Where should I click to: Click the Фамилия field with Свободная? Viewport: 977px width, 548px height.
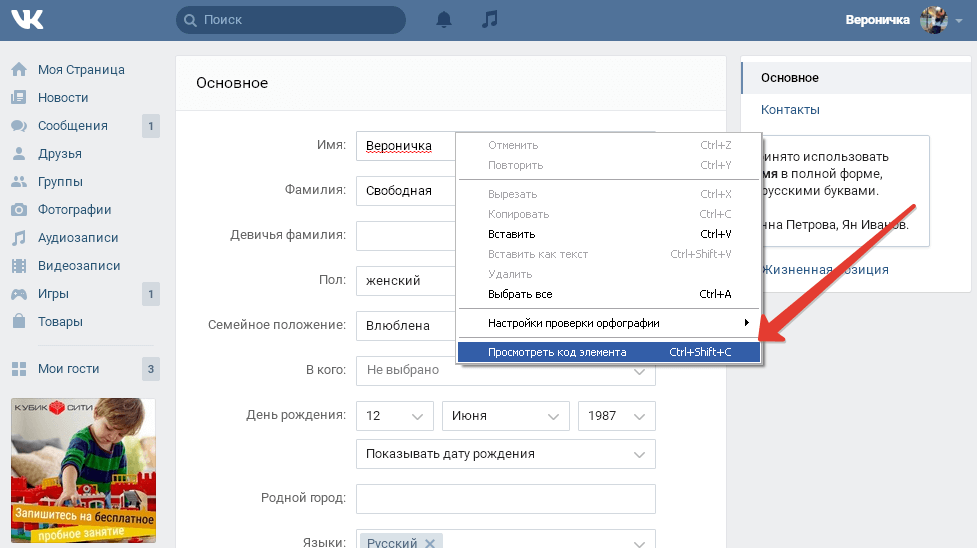click(406, 191)
